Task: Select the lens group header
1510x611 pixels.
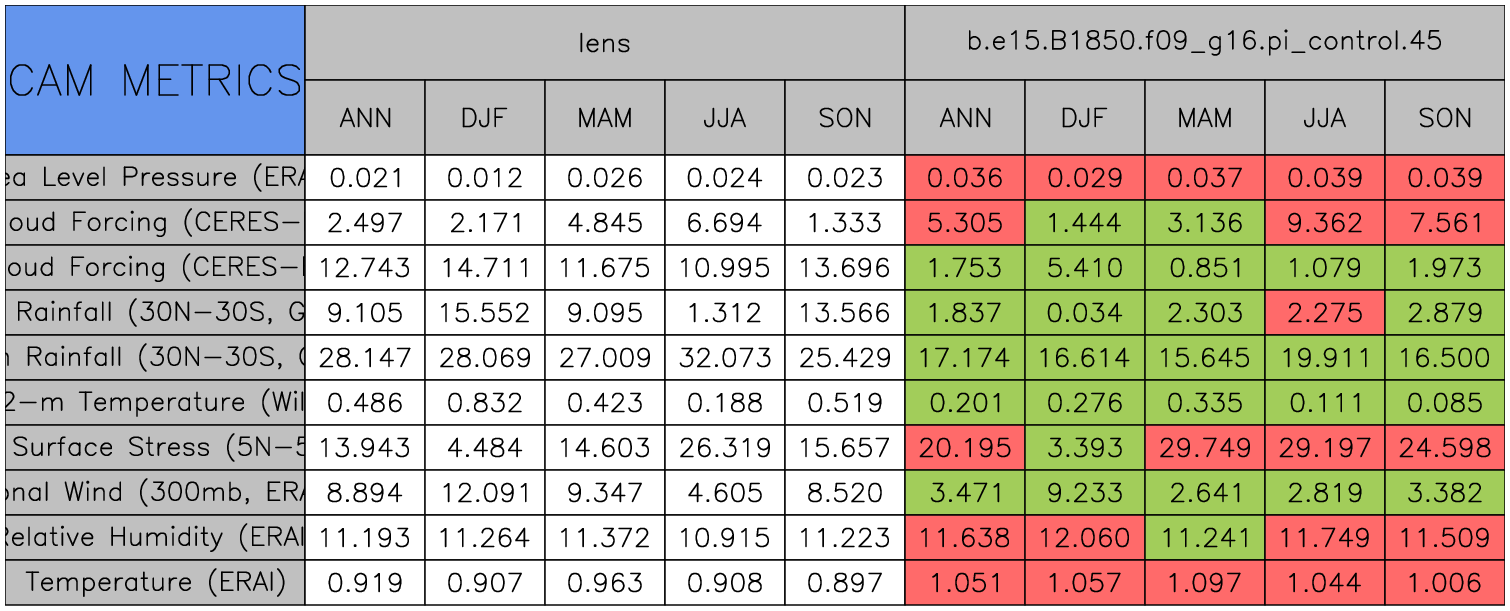Action: [x=604, y=42]
